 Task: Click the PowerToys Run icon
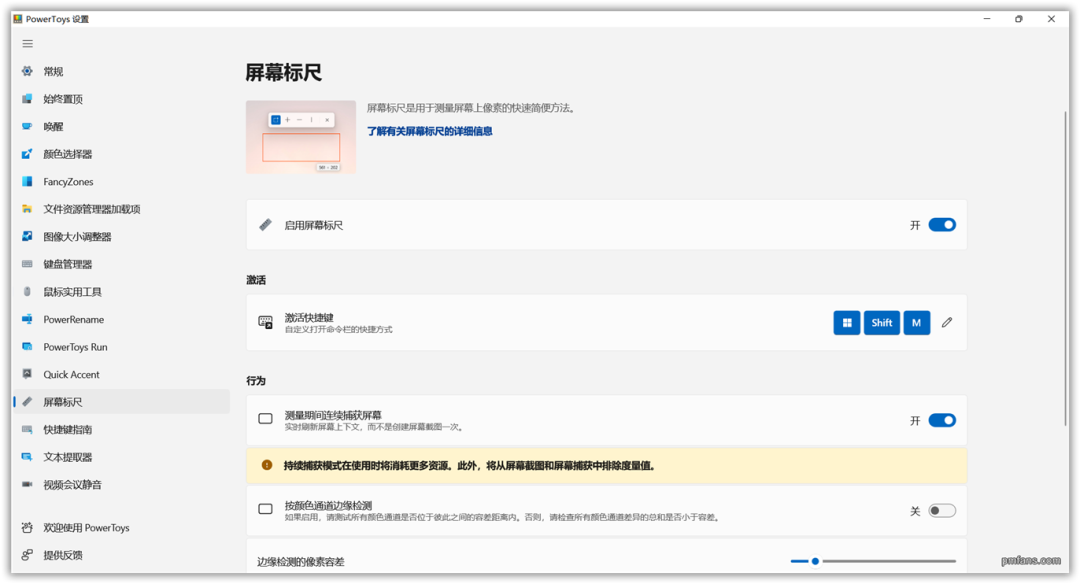[27, 346]
